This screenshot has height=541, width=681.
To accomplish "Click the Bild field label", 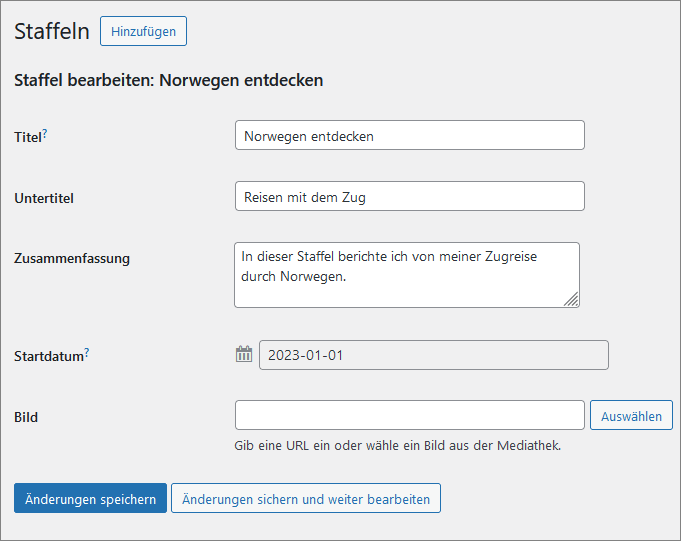I will [x=26, y=417].
